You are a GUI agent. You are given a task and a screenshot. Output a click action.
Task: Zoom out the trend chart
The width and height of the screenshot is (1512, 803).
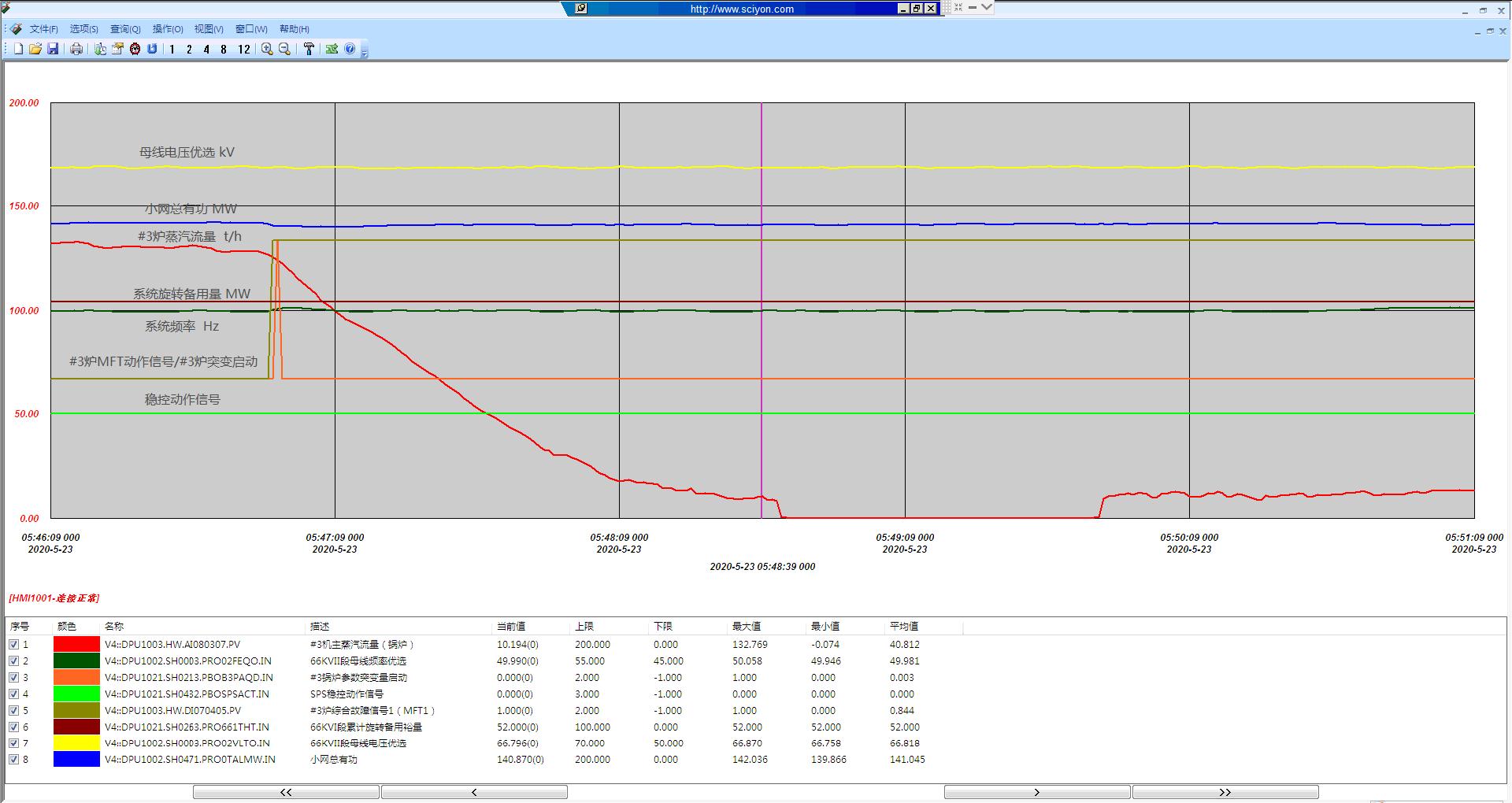(284, 49)
